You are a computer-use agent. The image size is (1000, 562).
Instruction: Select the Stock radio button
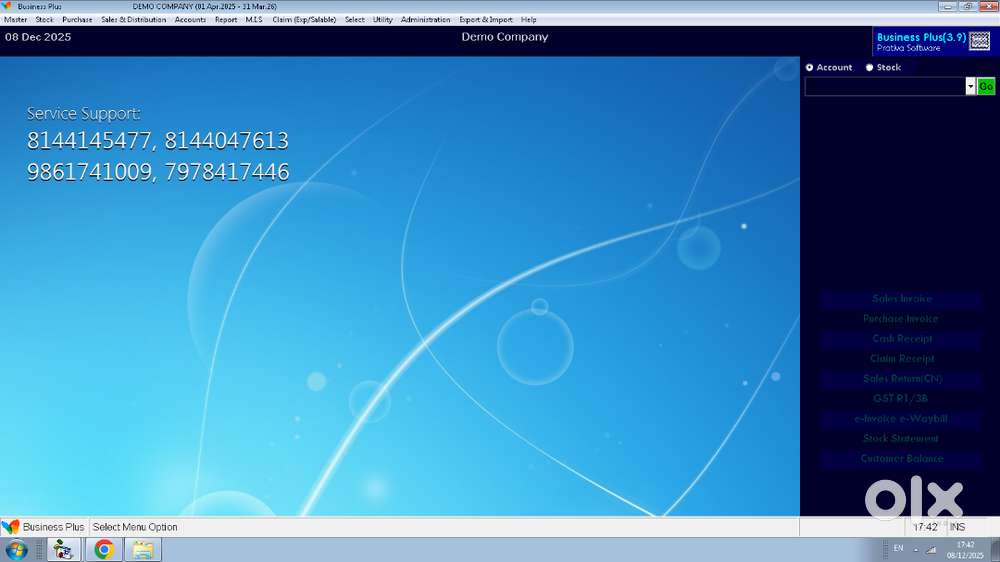point(869,68)
